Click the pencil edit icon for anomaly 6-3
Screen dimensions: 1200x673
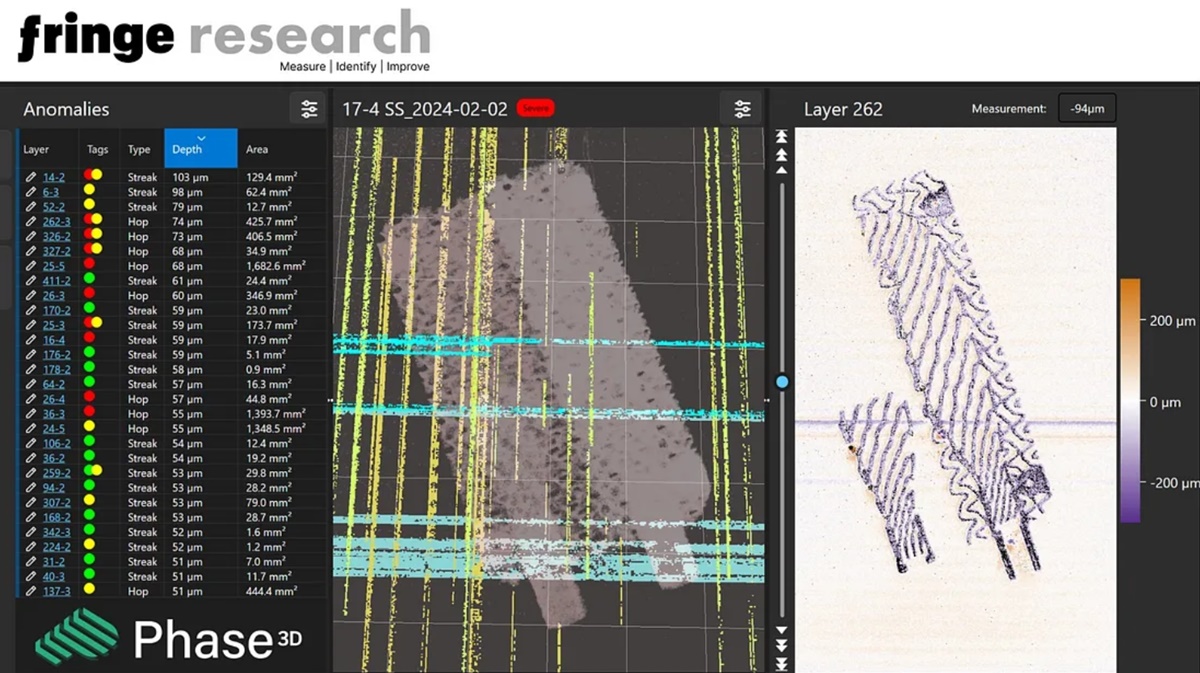31,192
